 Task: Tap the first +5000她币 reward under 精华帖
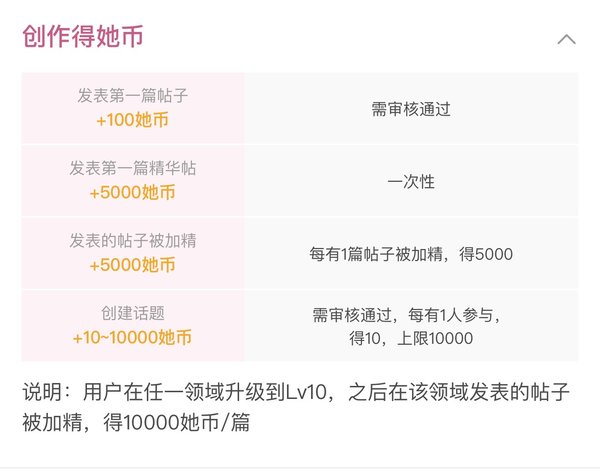[x=132, y=192]
